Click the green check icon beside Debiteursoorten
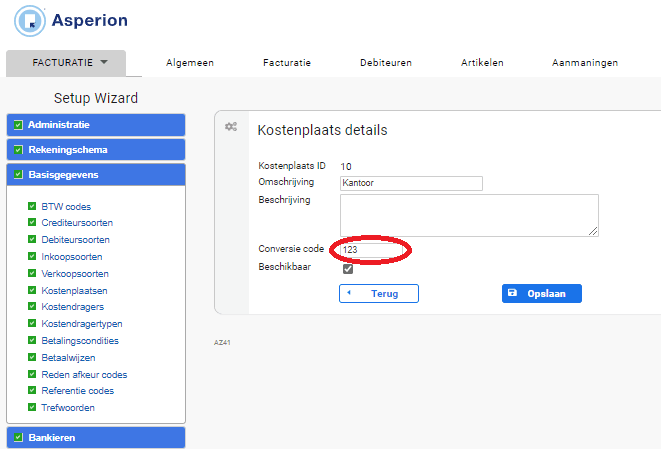Image resolution: width=661 pixels, height=449 pixels. (x=32, y=239)
